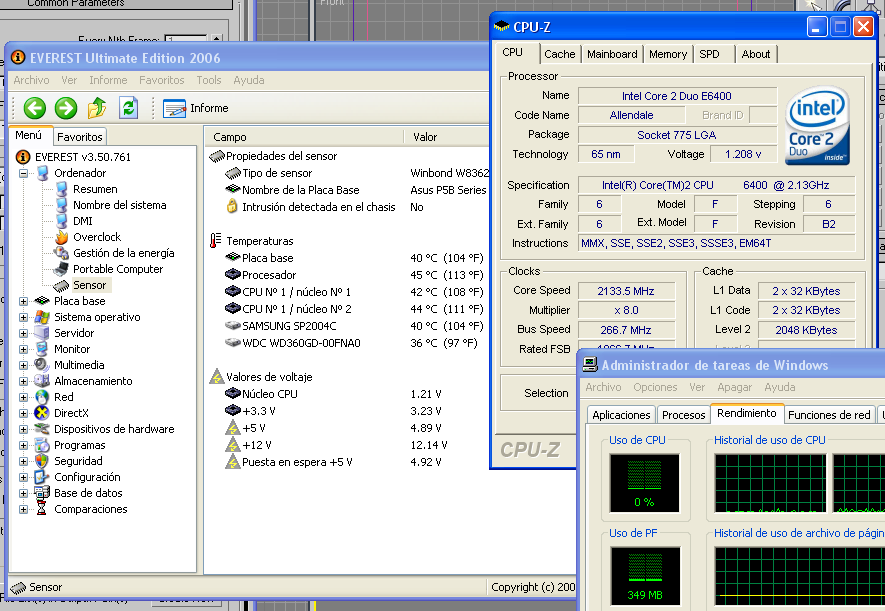Expand the Red node
885x611 pixels.
click(x=23, y=397)
